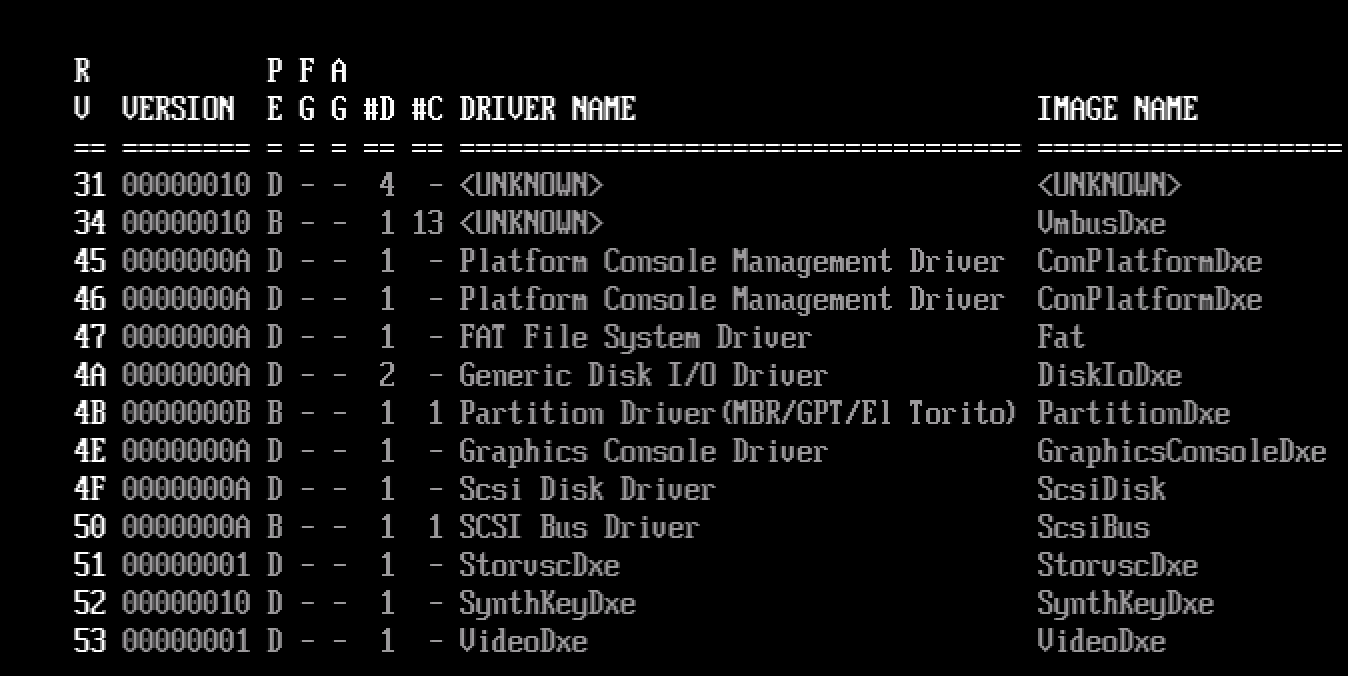Select SCSI Bus Driver name
The height and width of the screenshot is (676, 1348).
tap(579, 527)
